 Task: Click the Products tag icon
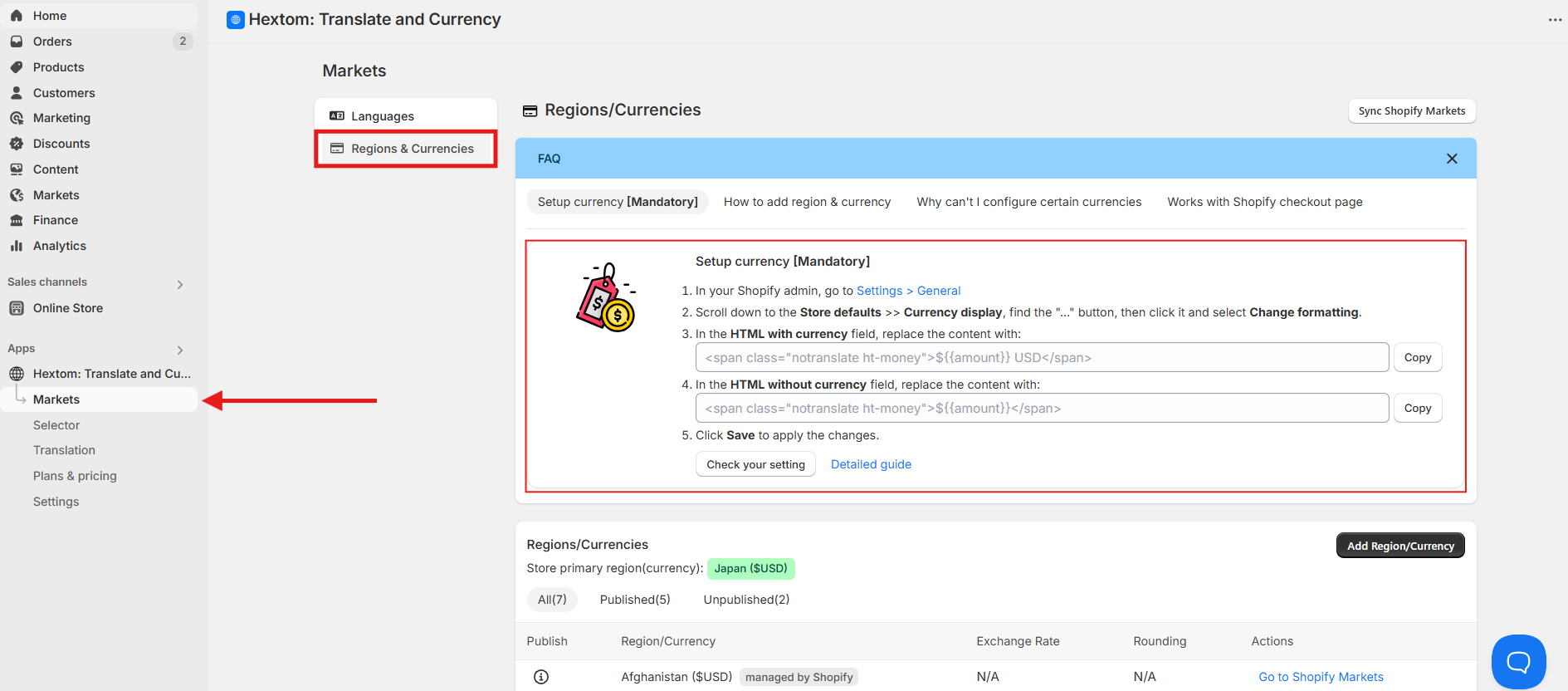click(17, 67)
